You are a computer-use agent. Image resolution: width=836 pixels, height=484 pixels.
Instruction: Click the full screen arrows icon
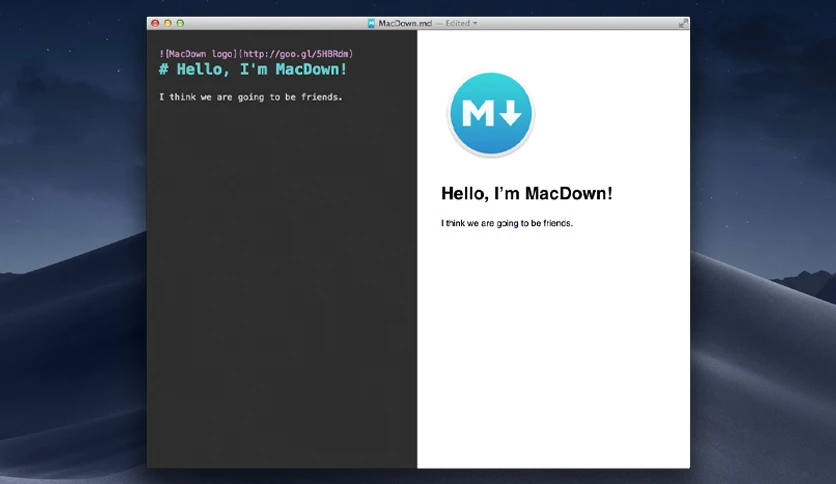pyautogui.click(x=682, y=23)
